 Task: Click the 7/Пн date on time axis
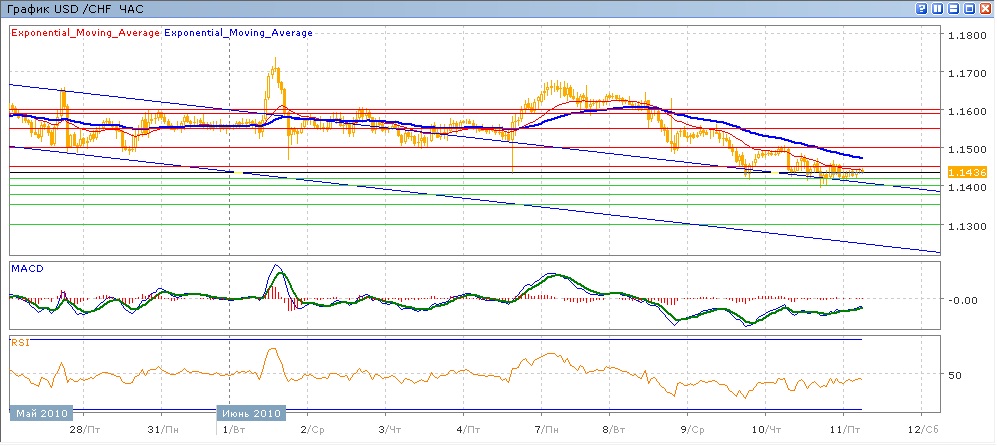(546, 429)
